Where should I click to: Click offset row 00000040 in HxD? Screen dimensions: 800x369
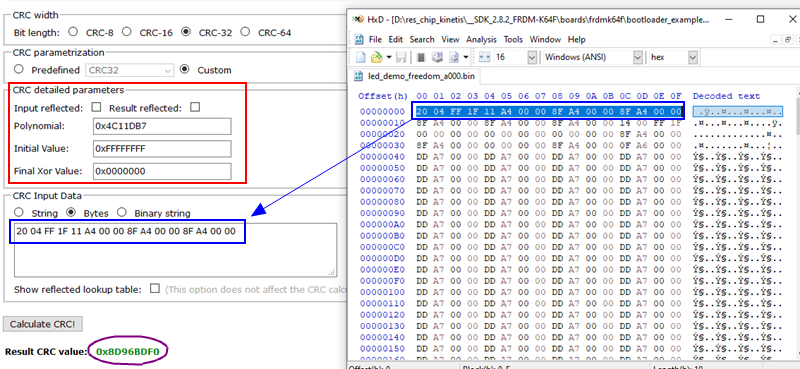pos(382,156)
